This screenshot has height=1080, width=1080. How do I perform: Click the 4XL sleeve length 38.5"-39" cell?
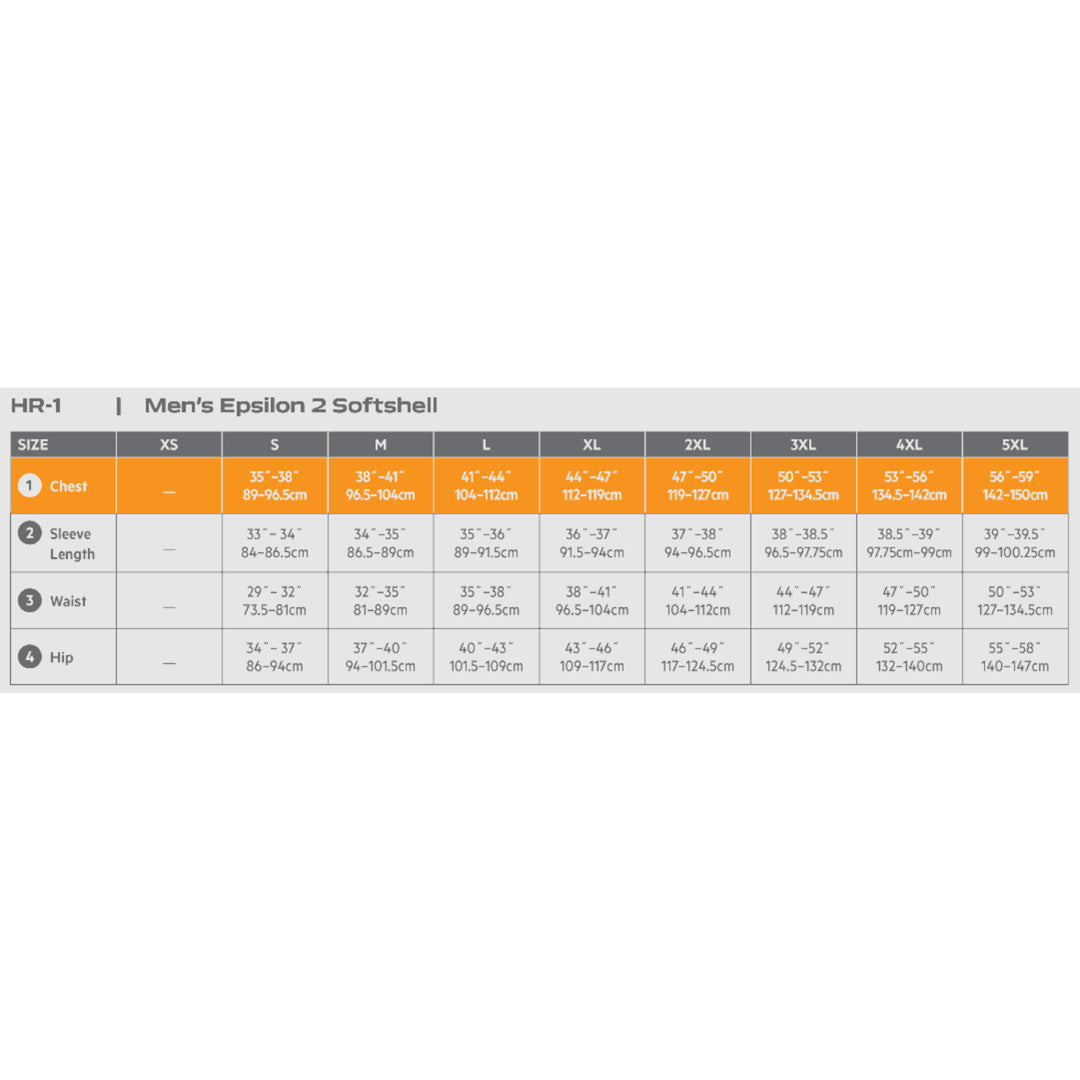tap(909, 544)
